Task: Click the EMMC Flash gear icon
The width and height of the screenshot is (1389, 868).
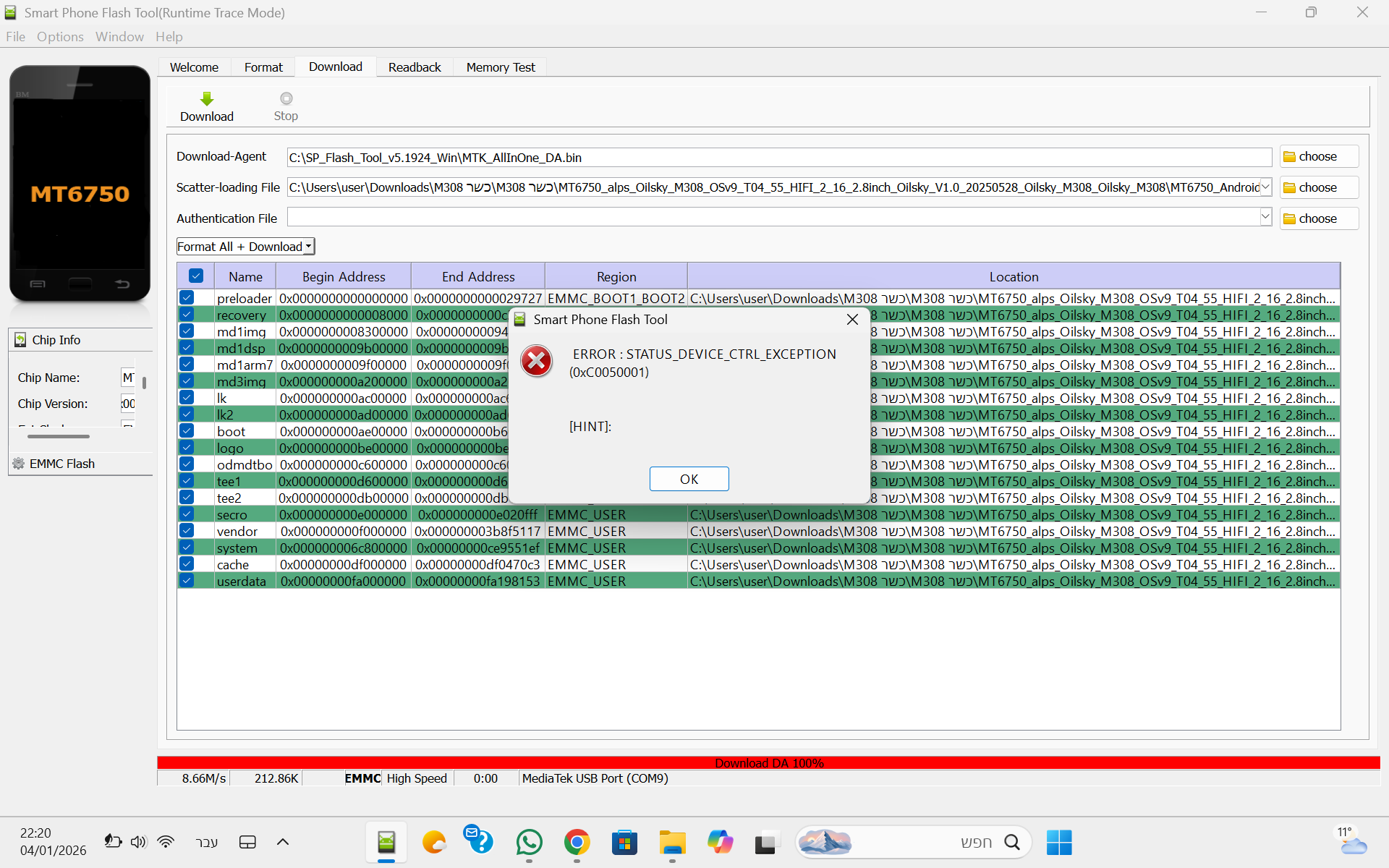Action: click(x=19, y=464)
